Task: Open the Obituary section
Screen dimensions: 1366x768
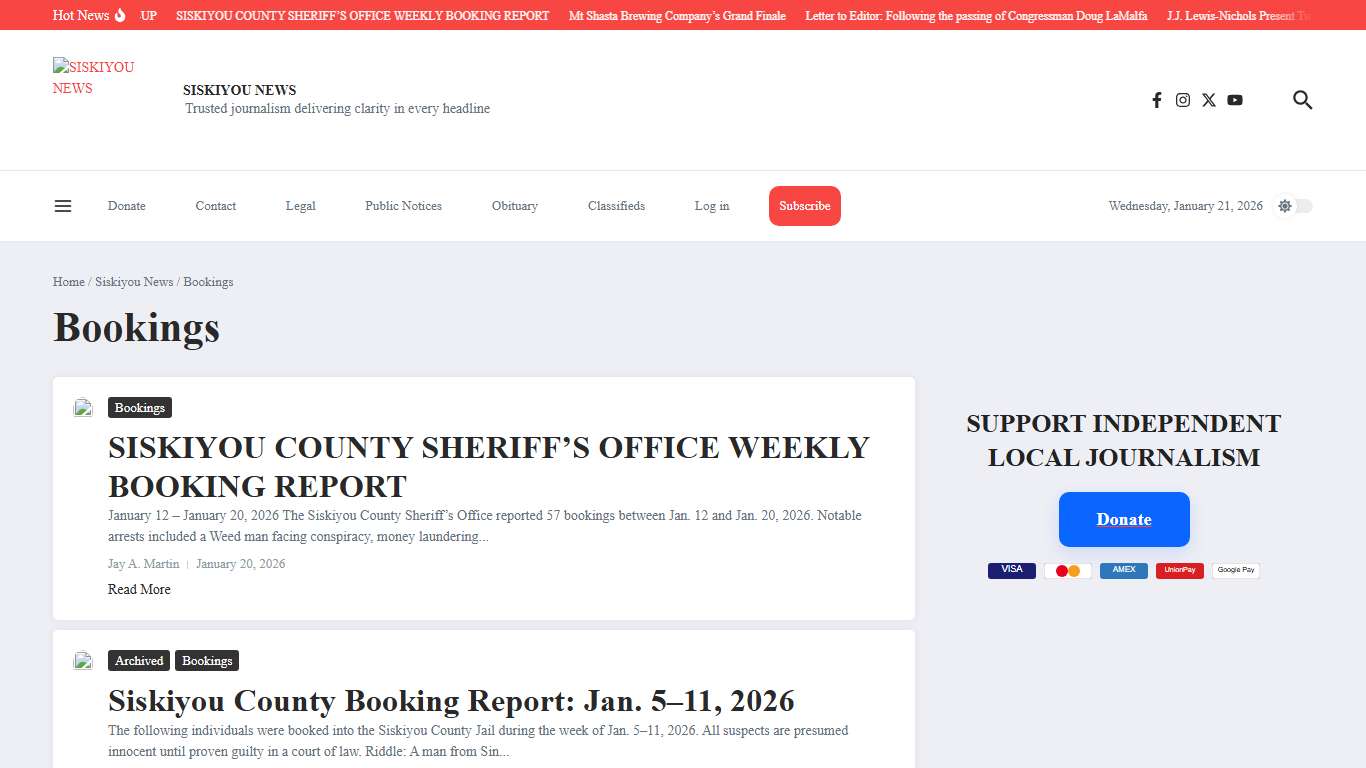Action: tap(514, 205)
